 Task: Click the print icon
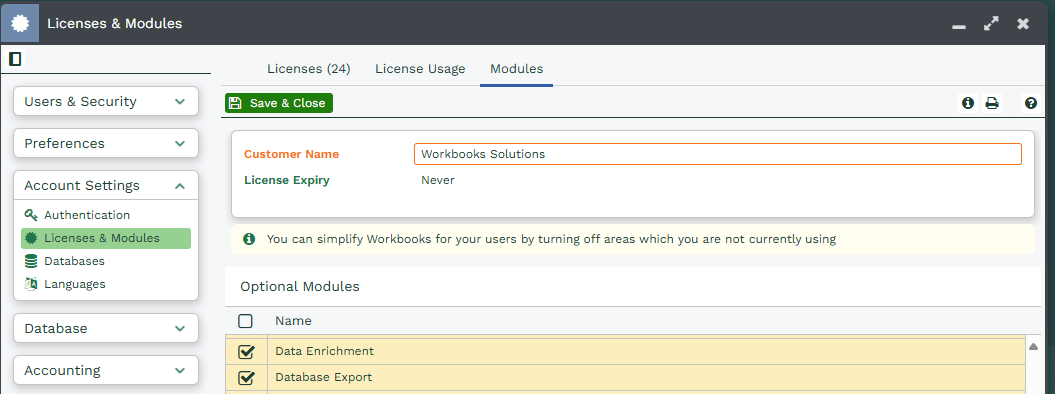(992, 103)
